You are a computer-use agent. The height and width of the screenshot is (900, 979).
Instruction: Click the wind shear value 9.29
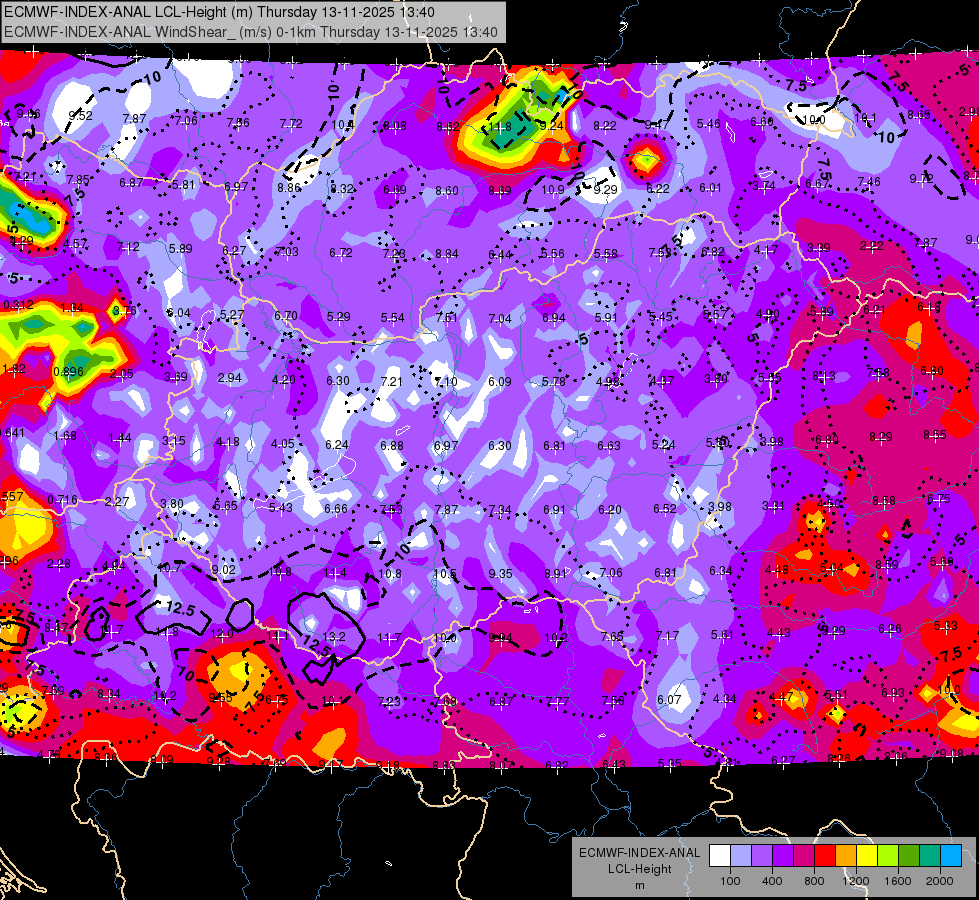[605, 189]
